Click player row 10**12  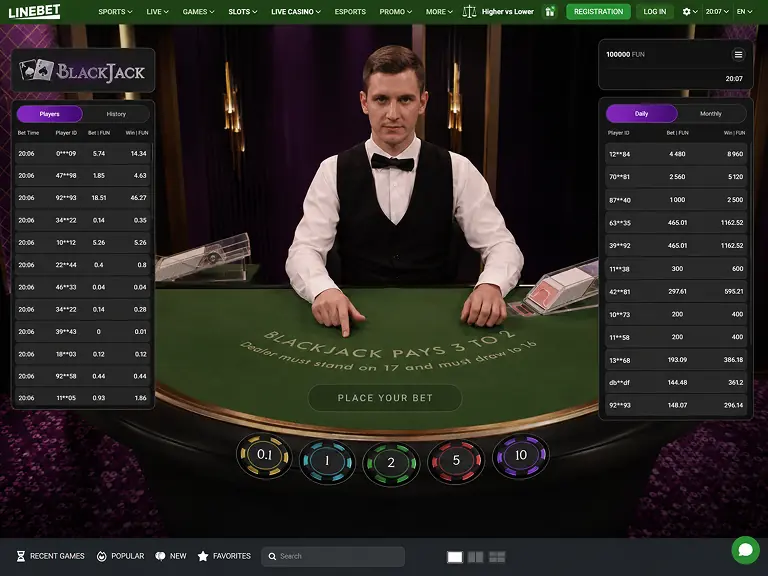tap(82, 242)
